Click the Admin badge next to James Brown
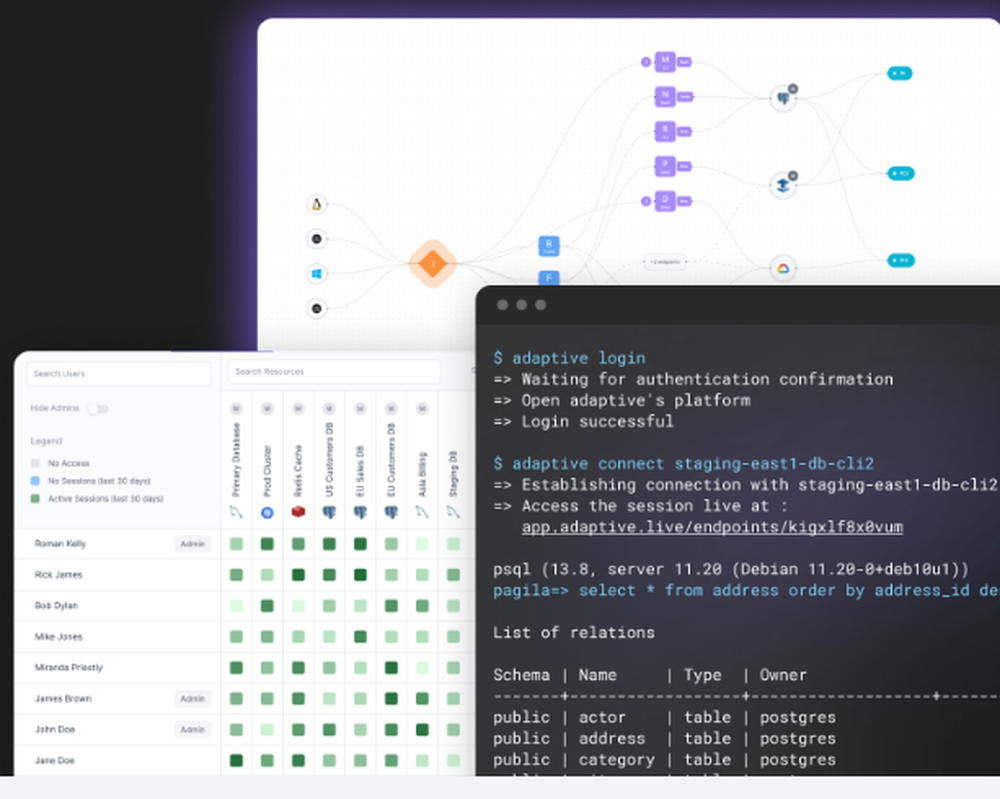This screenshot has width=1000, height=799. coord(193,699)
